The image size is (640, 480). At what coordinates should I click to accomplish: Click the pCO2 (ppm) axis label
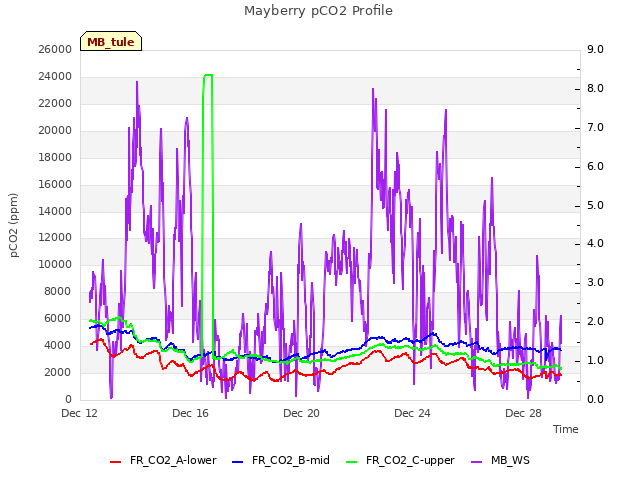point(14,225)
